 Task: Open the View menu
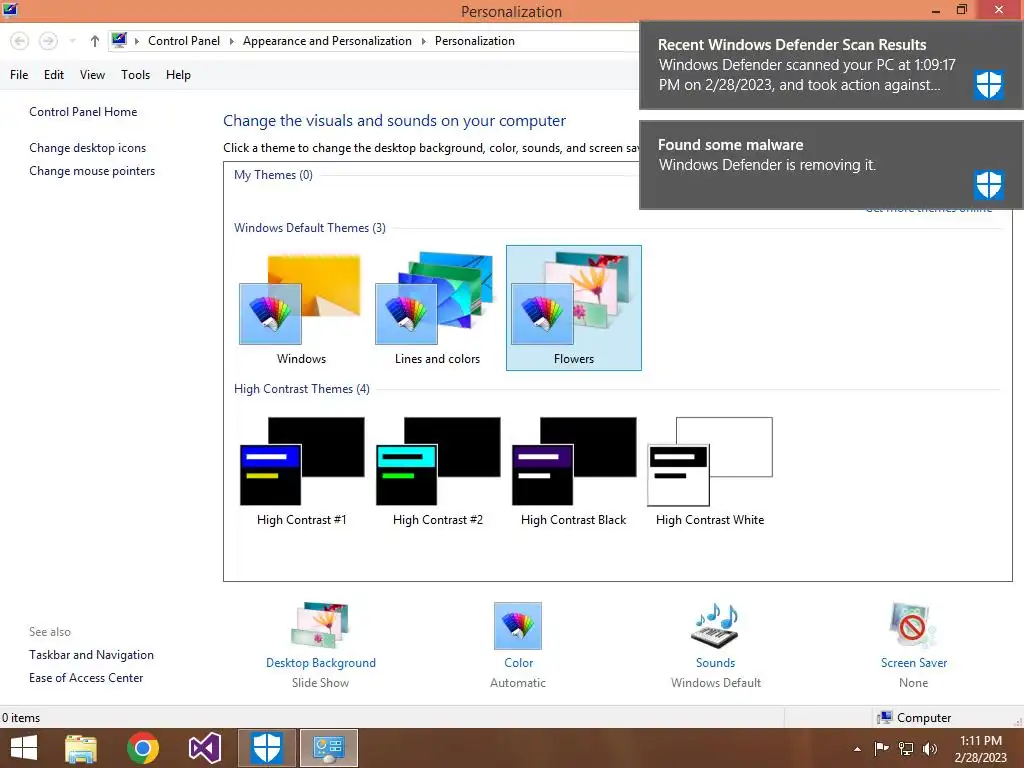[x=92, y=75]
